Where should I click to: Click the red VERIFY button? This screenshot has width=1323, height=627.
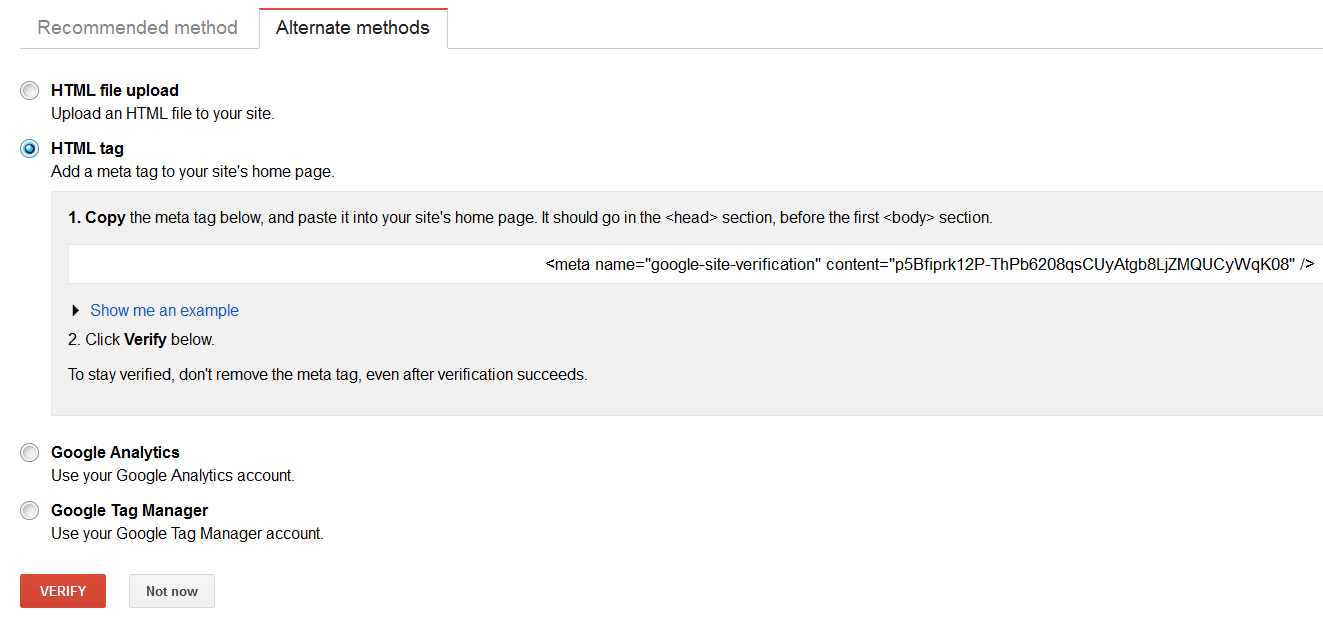[63, 591]
